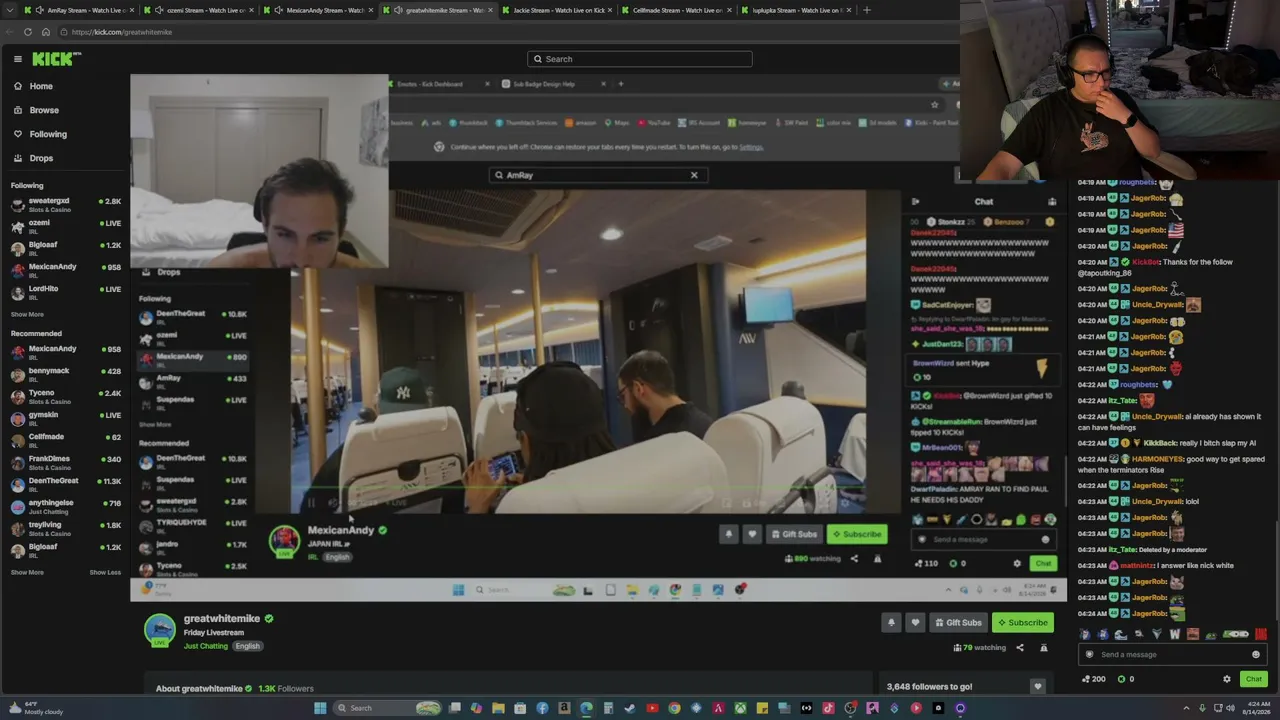Share the greatwhitemike stream
This screenshot has height=720, width=1280.
coord(1020,648)
